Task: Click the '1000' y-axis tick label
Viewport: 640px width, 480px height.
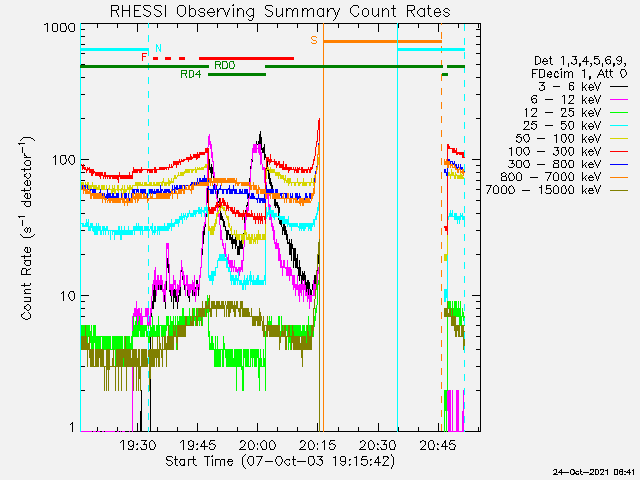Action: (60, 28)
